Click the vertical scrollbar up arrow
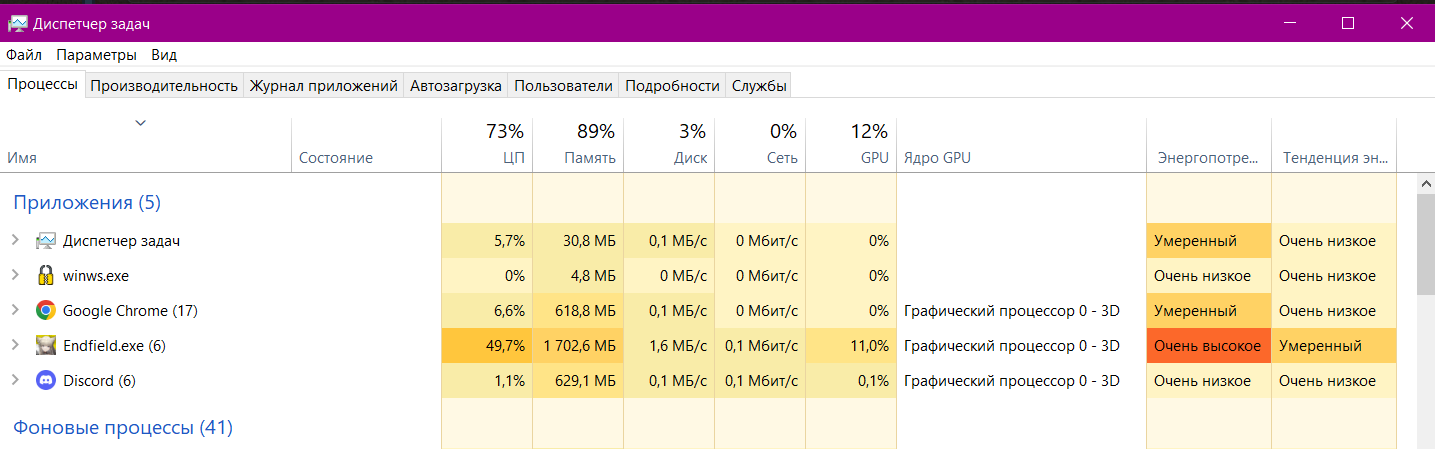The image size is (1435, 449). (1425, 185)
